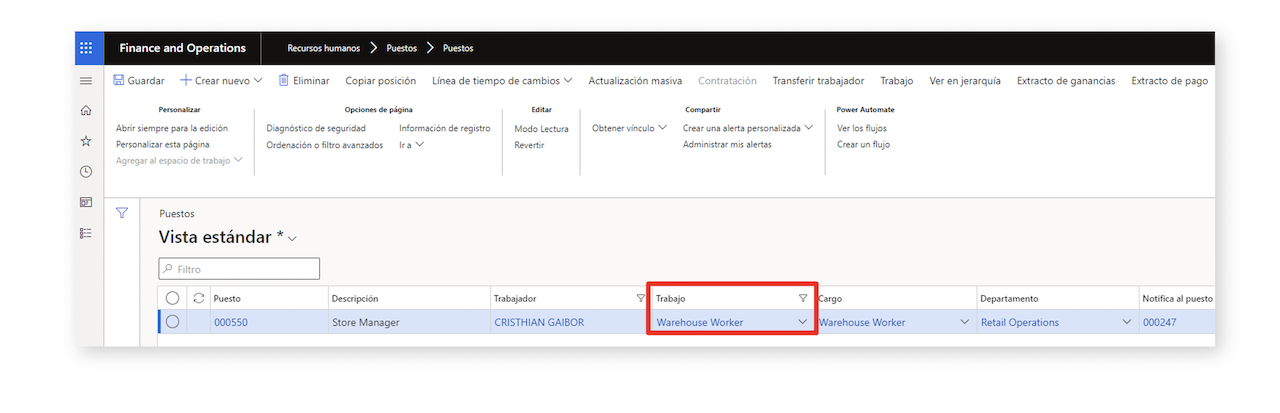Click Store Manager description cell
Viewport: 1280px width, 413px height.
click(408, 322)
